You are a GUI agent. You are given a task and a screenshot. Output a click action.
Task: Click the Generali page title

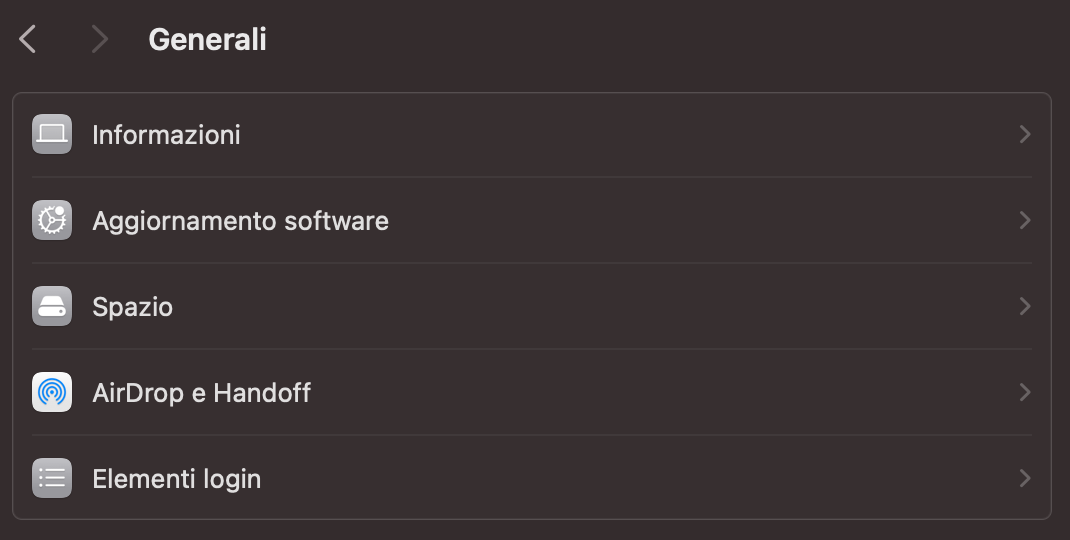click(x=207, y=40)
